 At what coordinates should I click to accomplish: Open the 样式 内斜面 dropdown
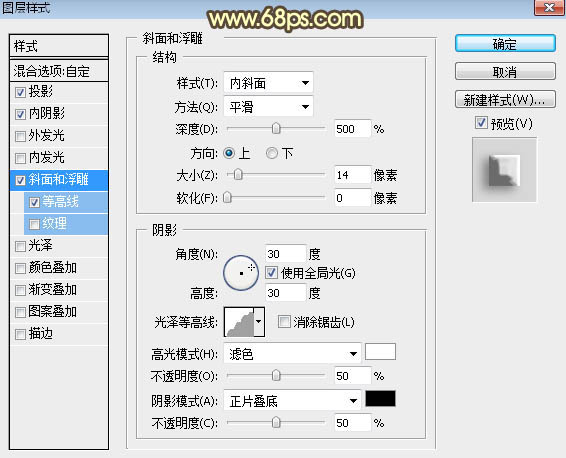pyautogui.click(x=268, y=83)
